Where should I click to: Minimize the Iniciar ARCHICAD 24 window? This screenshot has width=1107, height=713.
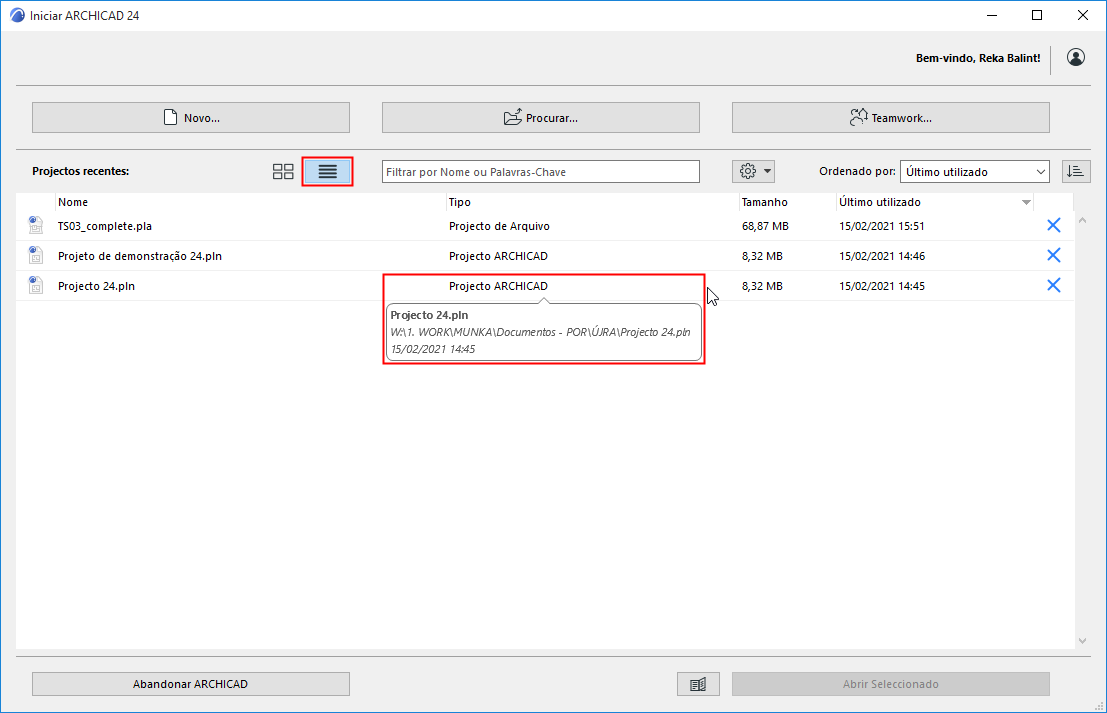click(992, 16)
